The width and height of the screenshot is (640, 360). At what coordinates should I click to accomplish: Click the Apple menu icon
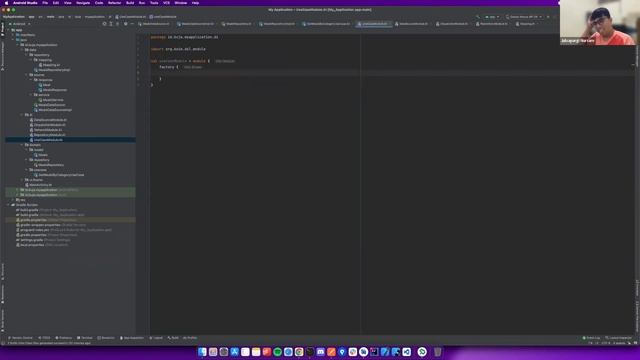click(x=6, y=3)
